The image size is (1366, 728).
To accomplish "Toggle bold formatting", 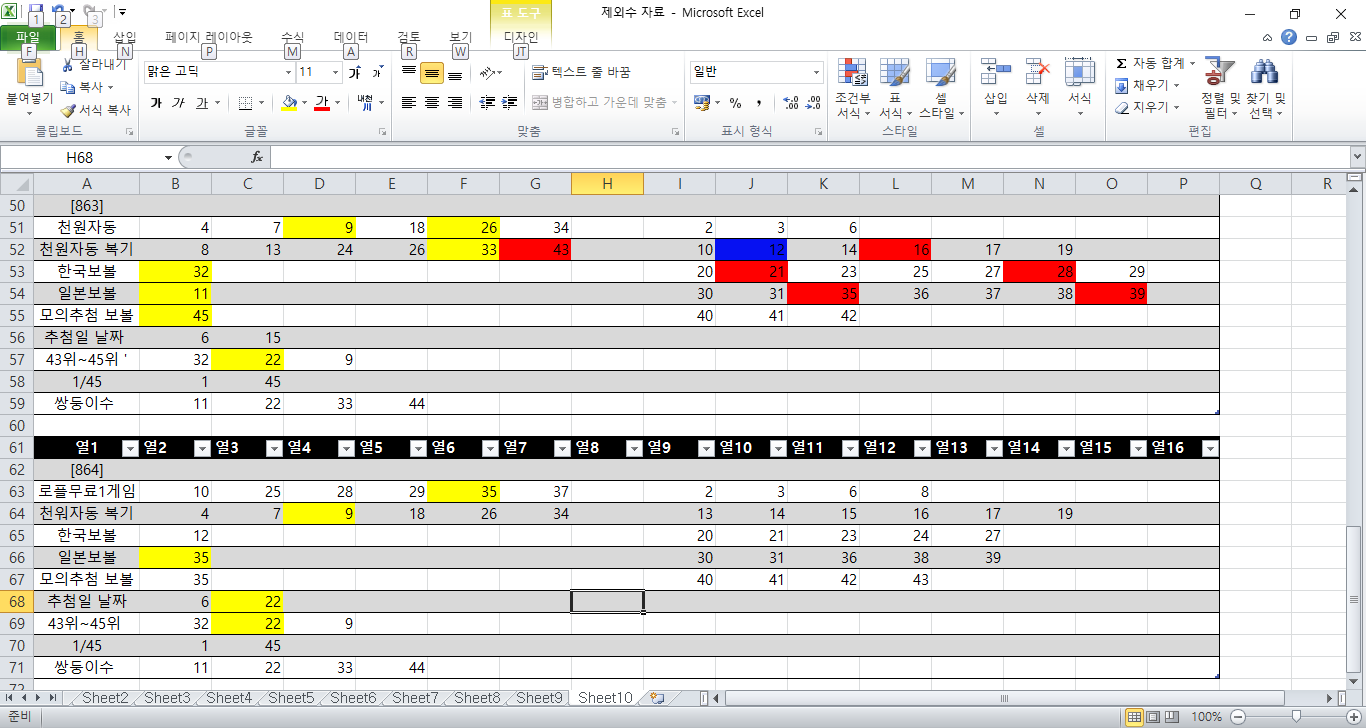I will pos(156,103).
